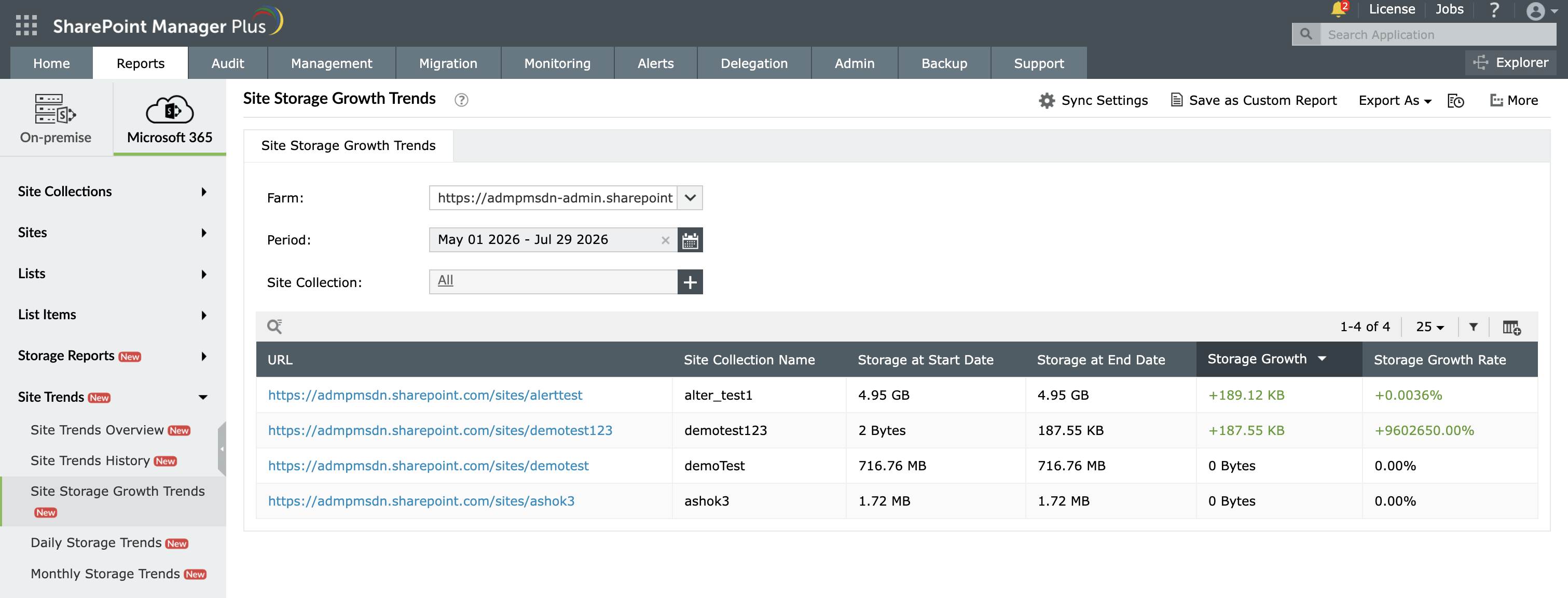Open the notifications bell icon
Image resolution: width=1568 pixels, height=598 pixels.
[1338, 9]
